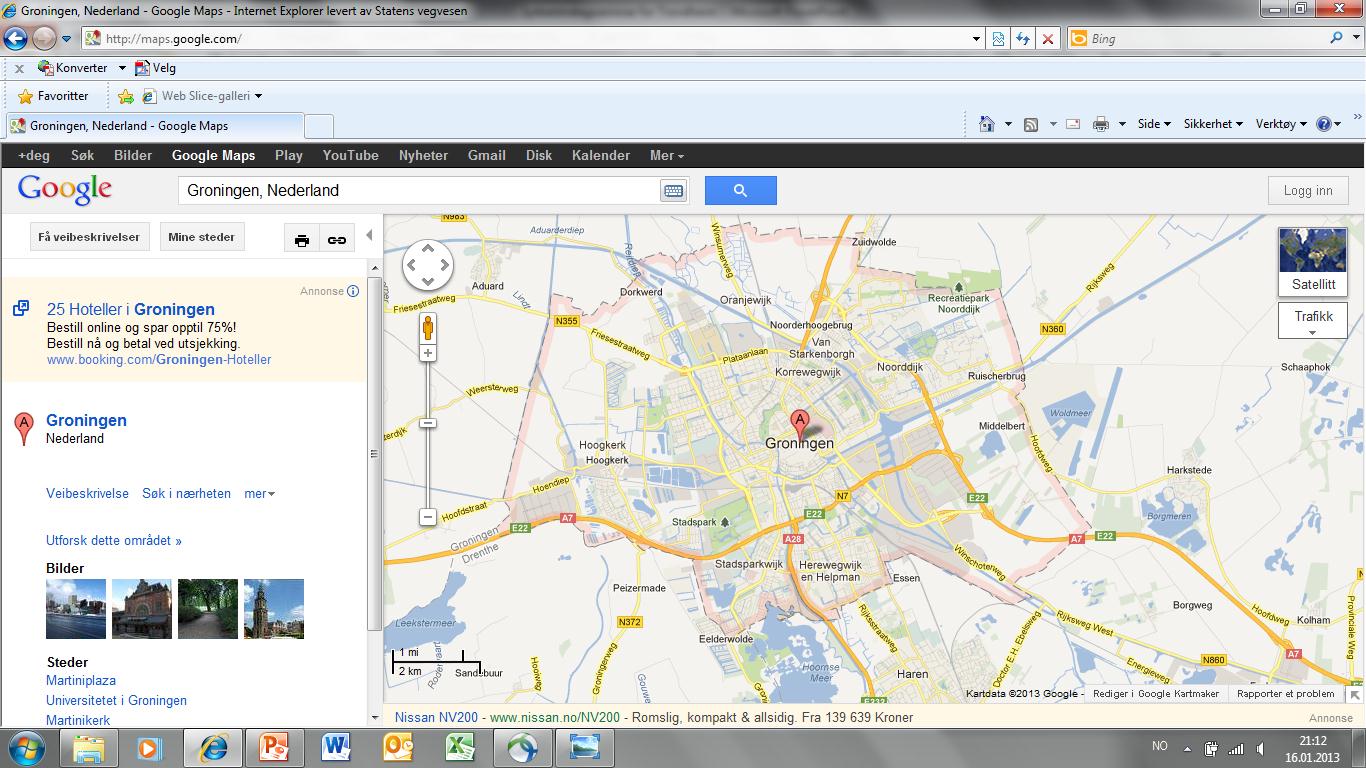Click the ad info icon next to Annonse

click(x=353, y=291)
